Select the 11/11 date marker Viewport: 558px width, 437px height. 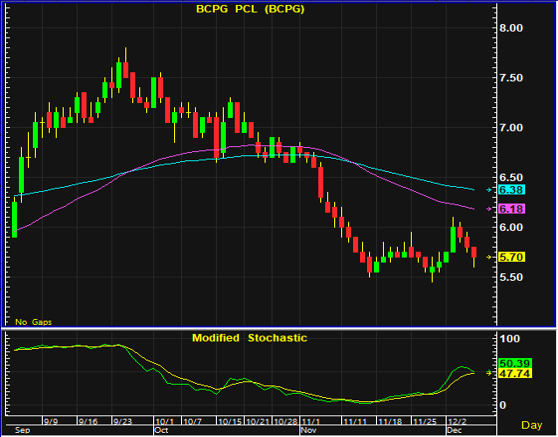355,422
